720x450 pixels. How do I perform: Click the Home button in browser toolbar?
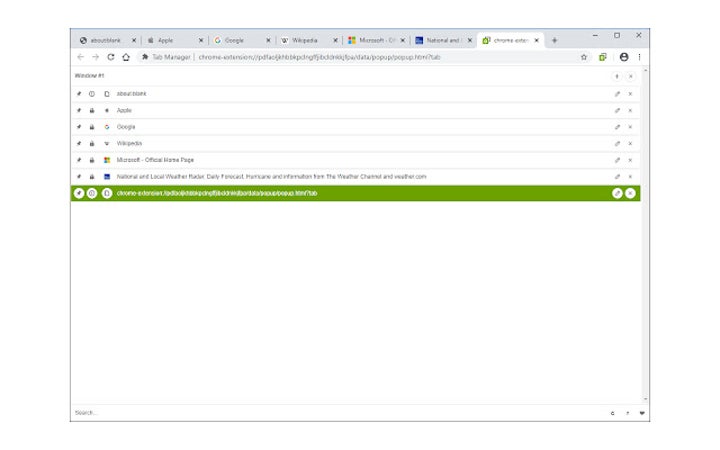(x=126, y=57)
